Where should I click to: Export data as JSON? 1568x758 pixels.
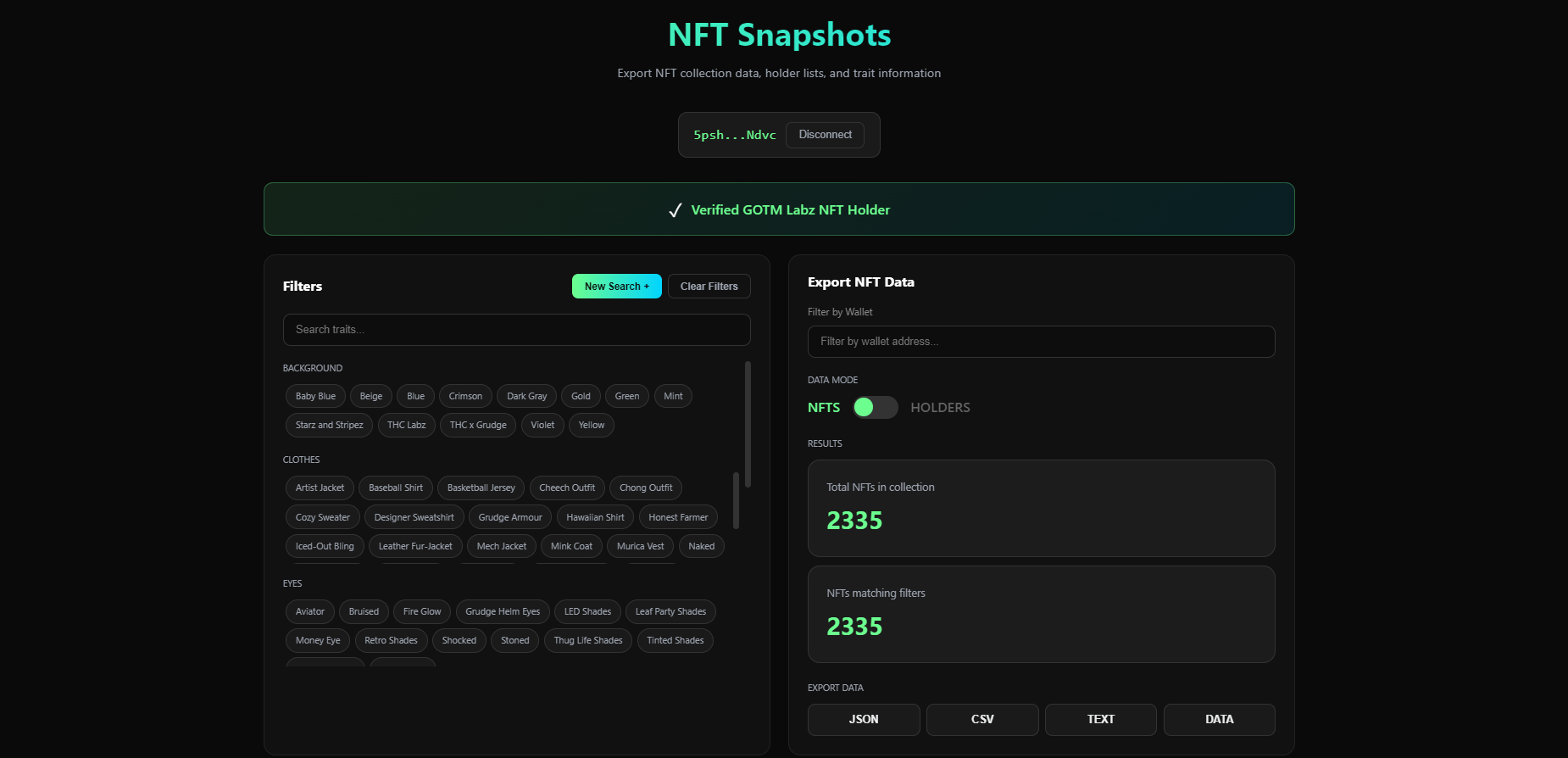[x=863, y=719]
